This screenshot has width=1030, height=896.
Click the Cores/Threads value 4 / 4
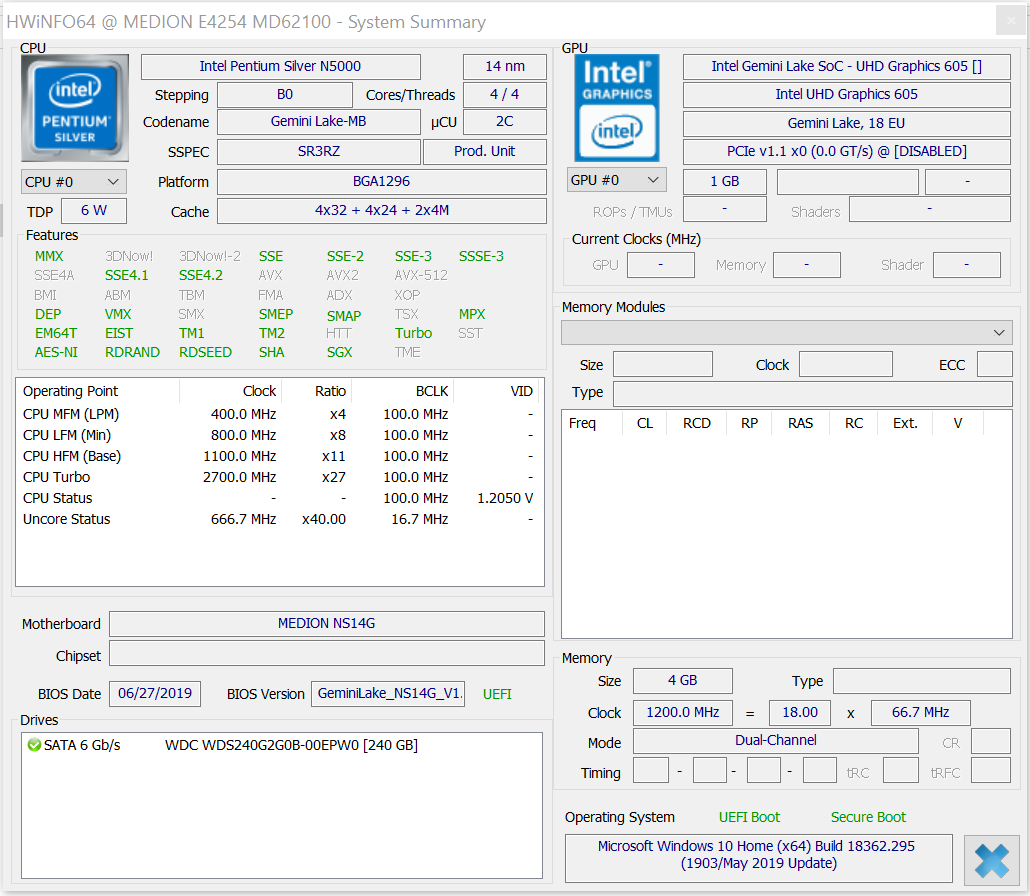pos(504,95)
